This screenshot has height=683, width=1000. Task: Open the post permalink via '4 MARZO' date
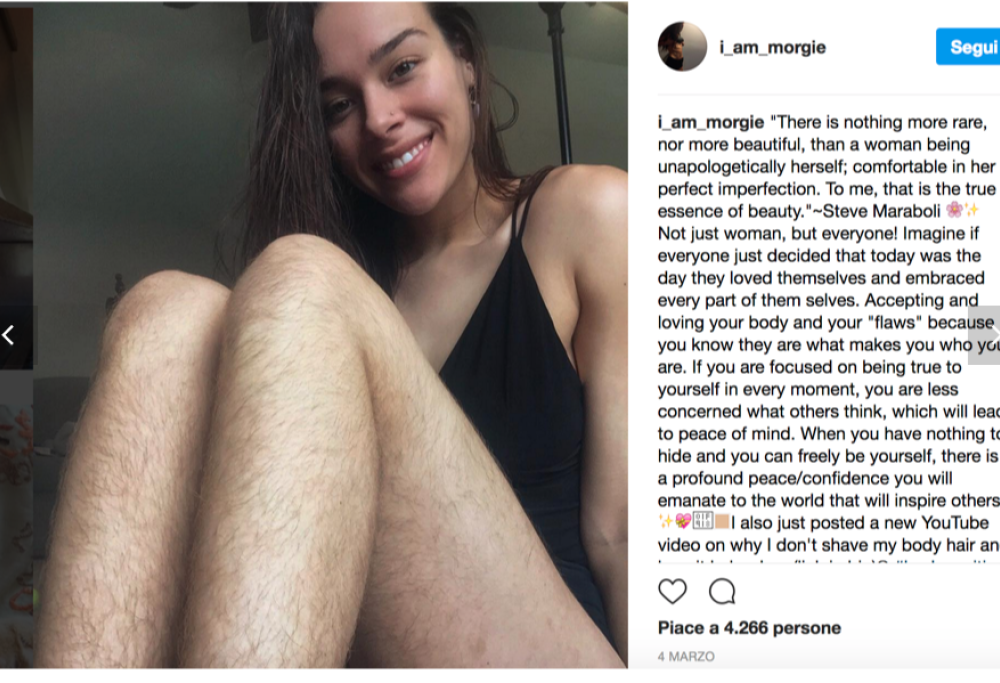click(686, 656)
